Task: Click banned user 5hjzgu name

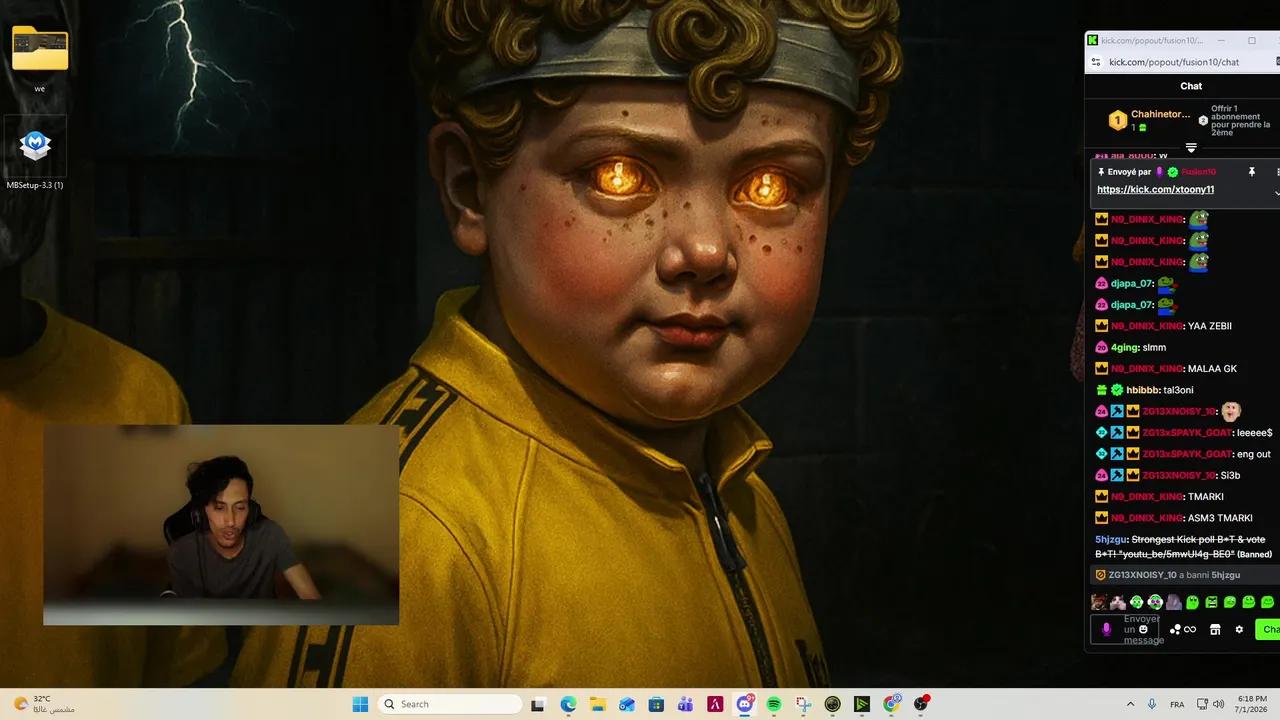Action: 1110,540
